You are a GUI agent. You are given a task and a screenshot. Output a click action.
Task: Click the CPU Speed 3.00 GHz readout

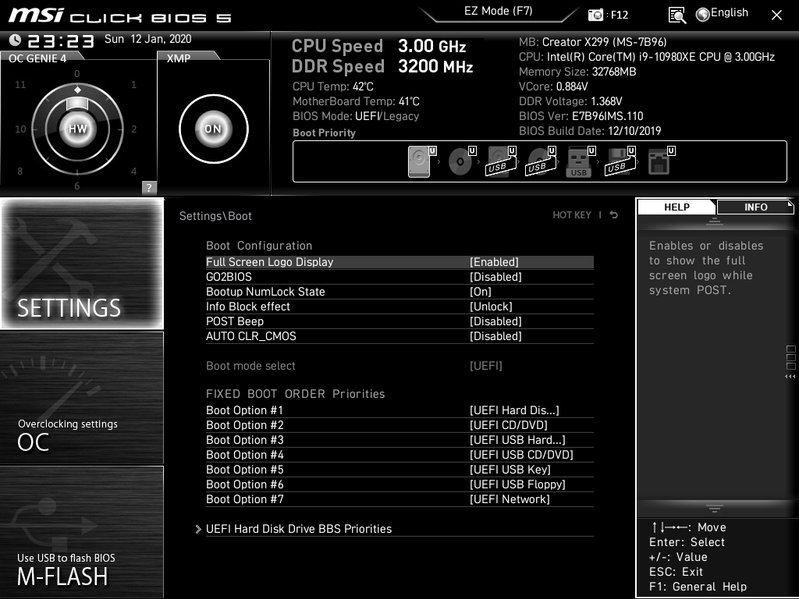pos(379,46)
